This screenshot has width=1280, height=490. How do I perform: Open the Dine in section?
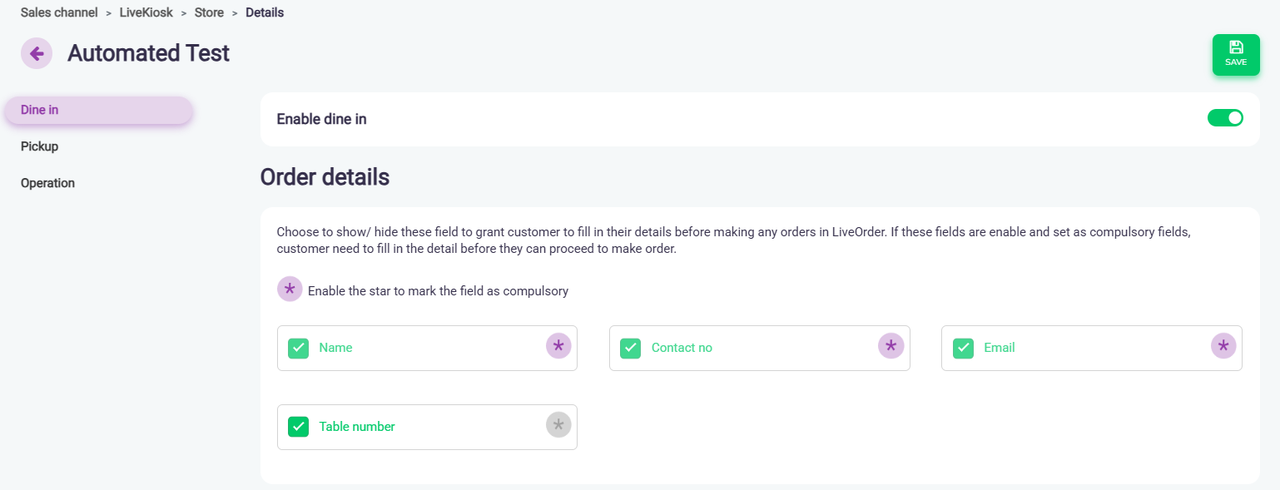pyautogui.click(x=40, y=110)
